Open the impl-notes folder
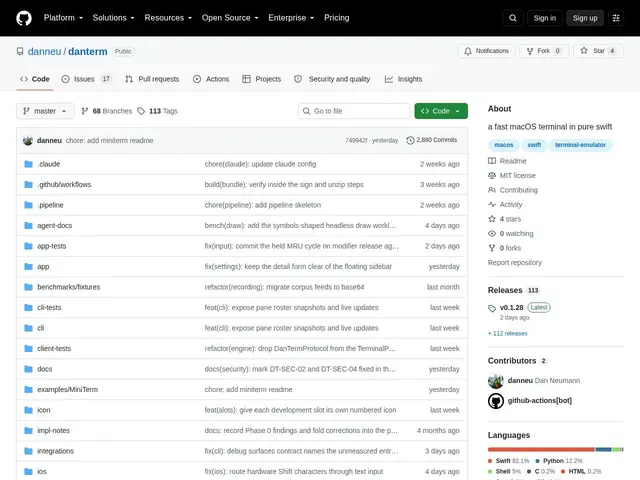Viewport: 640px width, 480px height. pos(53,431)
